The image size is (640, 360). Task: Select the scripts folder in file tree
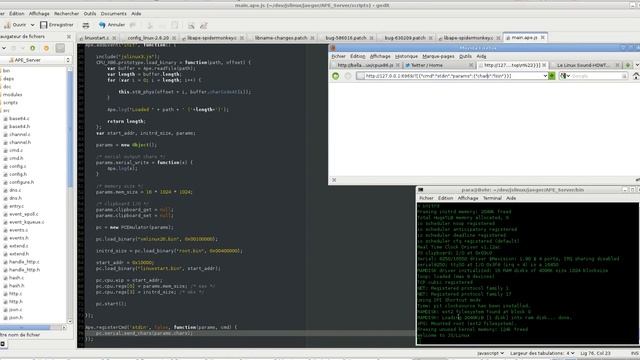(x=11, y=102)
